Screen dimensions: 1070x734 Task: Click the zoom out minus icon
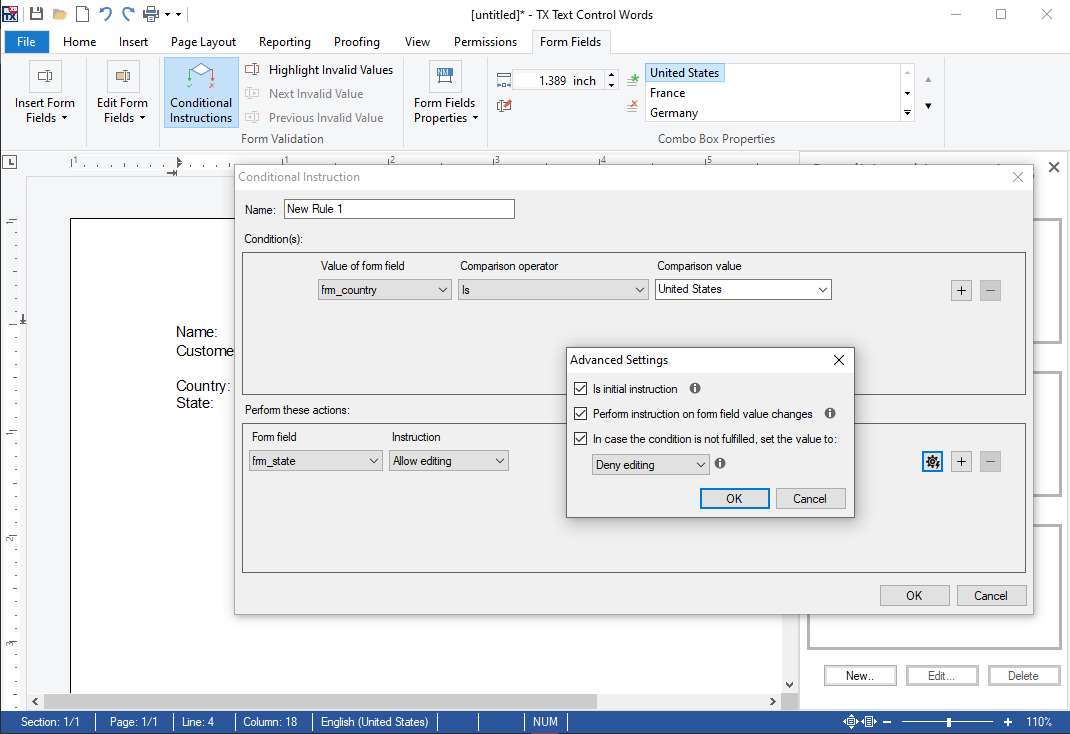tap(887, 722)
